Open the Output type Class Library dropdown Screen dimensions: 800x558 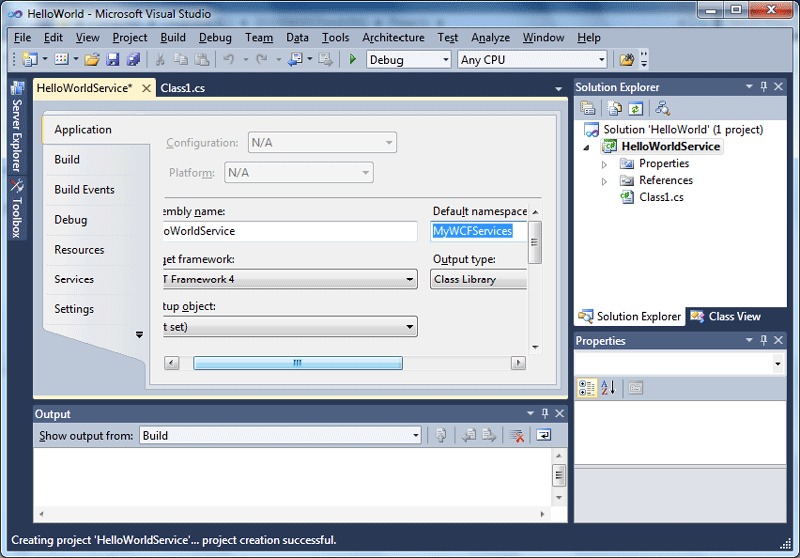[x=479, y=280]
